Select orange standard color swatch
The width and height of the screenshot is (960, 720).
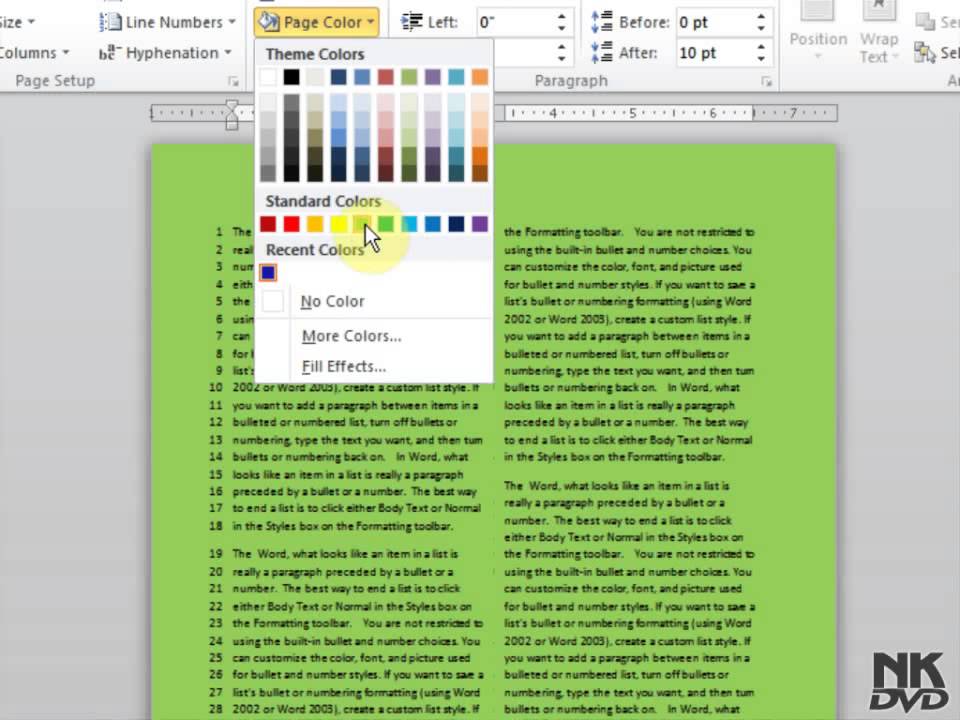pyautogui.click(x=315, y=224)
